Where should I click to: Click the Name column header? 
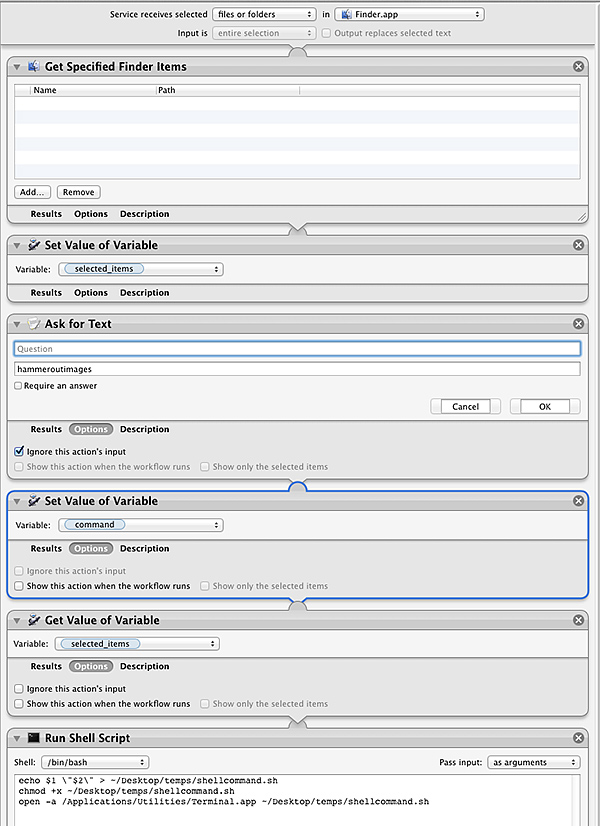coord(93,90)
